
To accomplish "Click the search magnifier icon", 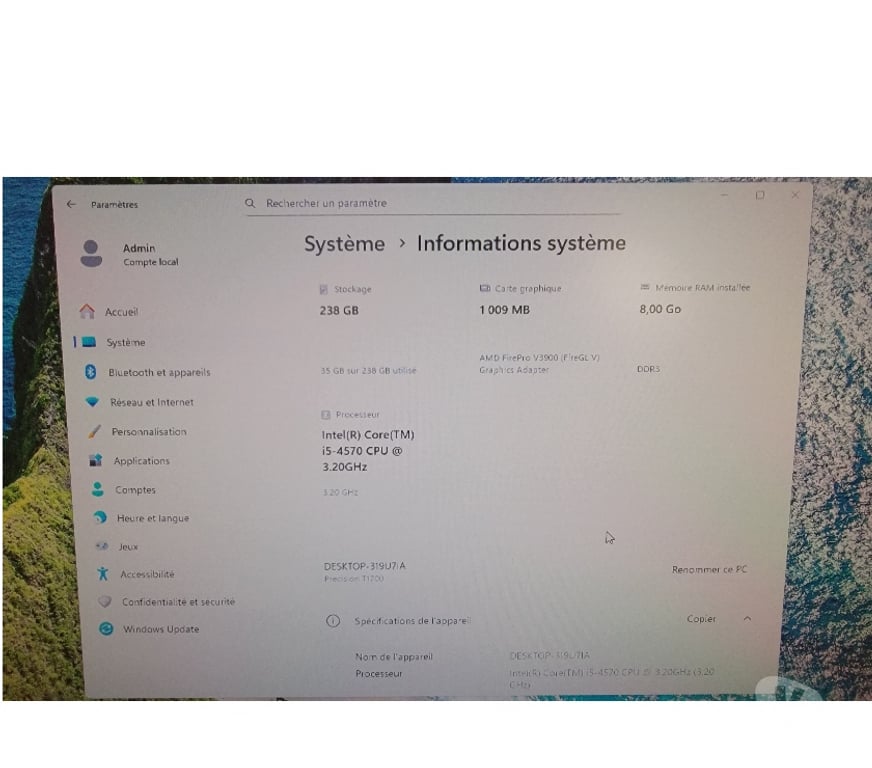I will click(249, 203).
